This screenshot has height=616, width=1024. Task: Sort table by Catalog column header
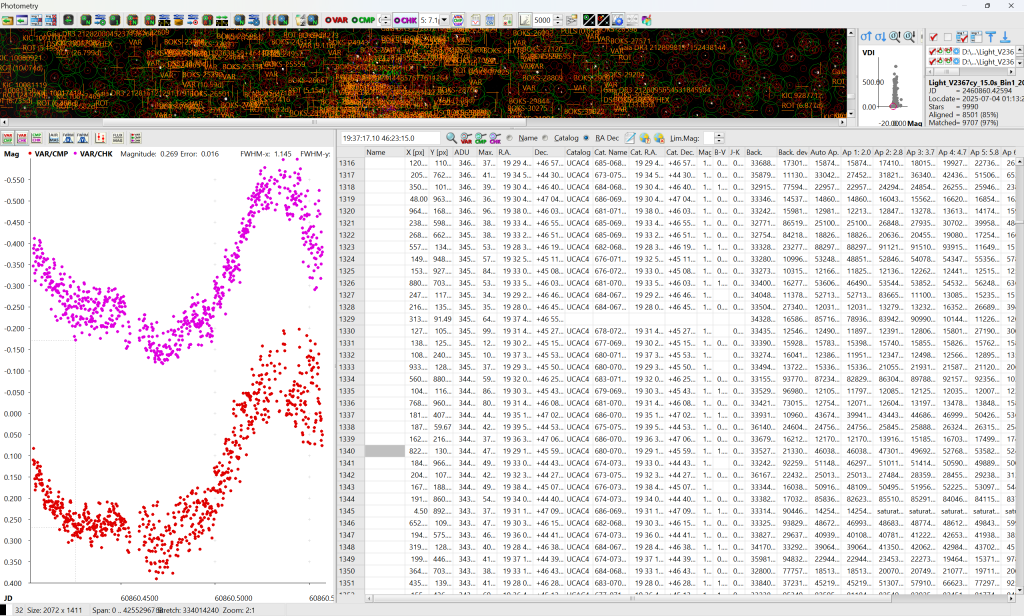[x=578, y=153]
